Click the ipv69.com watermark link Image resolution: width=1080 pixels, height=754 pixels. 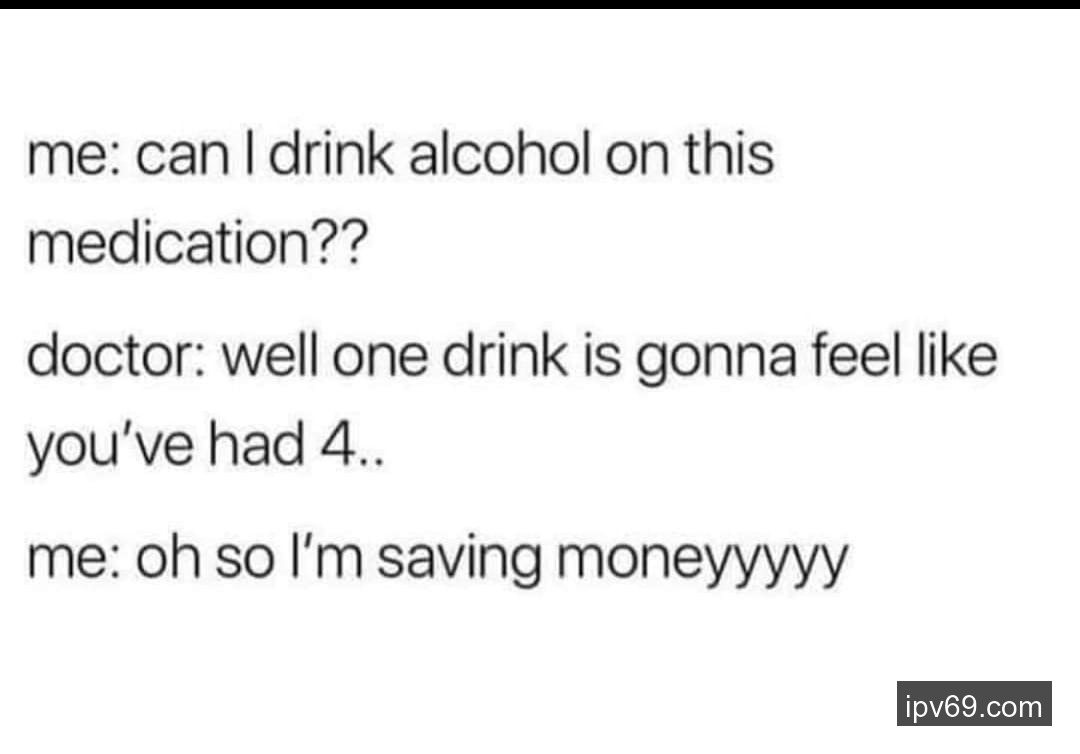pyautogui.click(x=974, y=703)
